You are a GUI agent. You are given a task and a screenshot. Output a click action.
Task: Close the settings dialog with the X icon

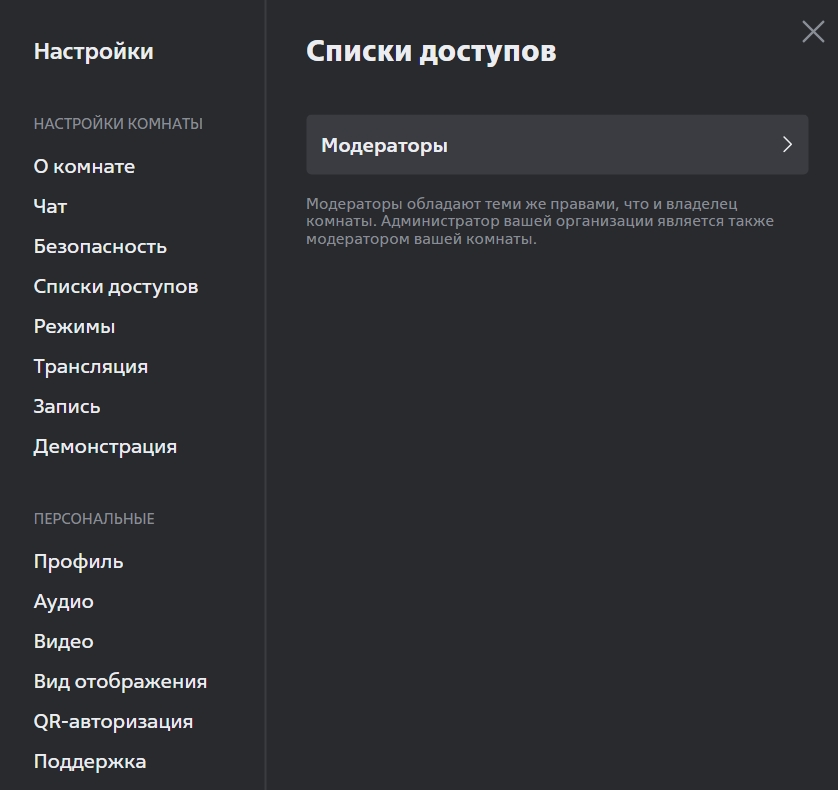[813, 32]
